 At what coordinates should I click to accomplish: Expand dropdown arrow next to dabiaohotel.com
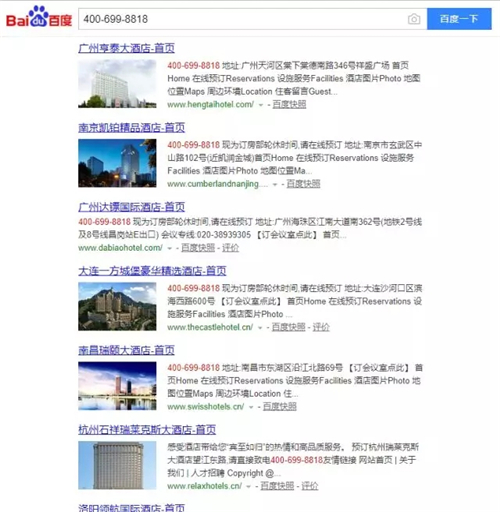click(170, 248)
